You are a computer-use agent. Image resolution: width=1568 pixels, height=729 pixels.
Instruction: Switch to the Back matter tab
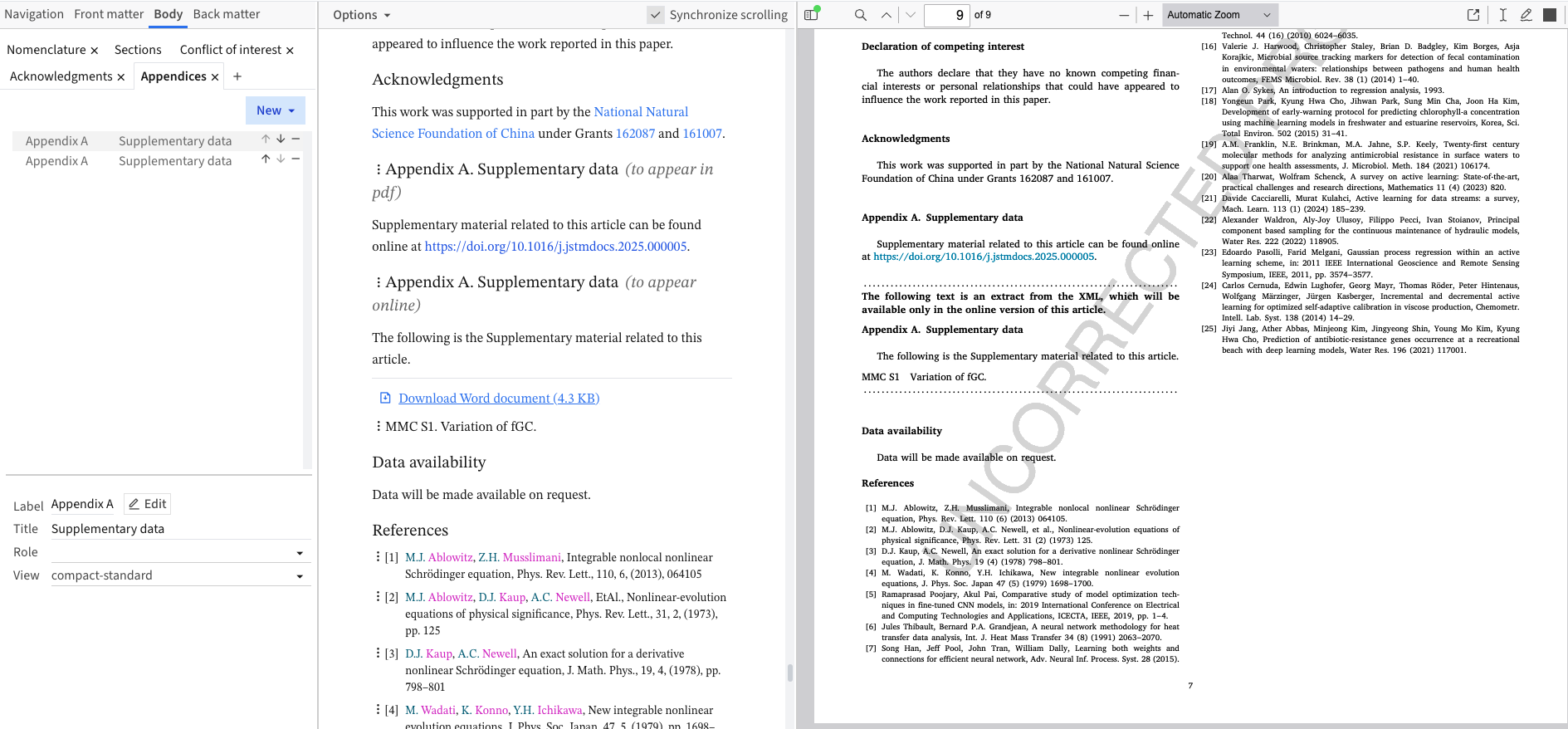[226, 14]
